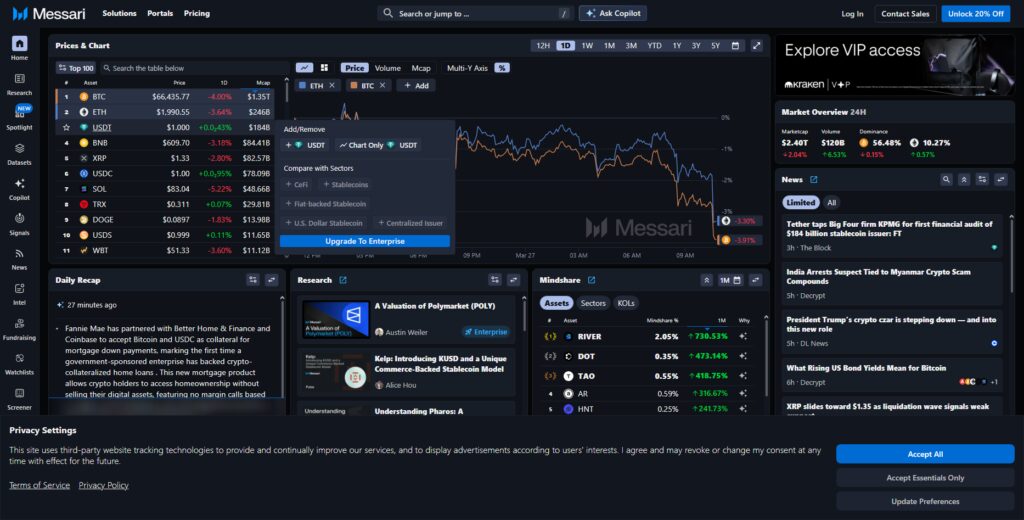Image resolution: width=1024 pixels, height=520 pixels.
Task: Open the Mindshare 1M period selector
Action: pyautogui.click(x=730, y=280)
